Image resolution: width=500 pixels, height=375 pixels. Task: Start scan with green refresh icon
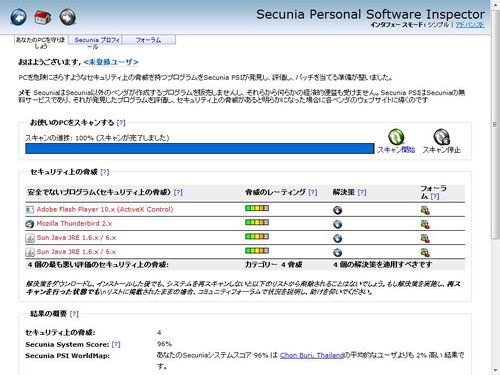[x=396, y=137]
